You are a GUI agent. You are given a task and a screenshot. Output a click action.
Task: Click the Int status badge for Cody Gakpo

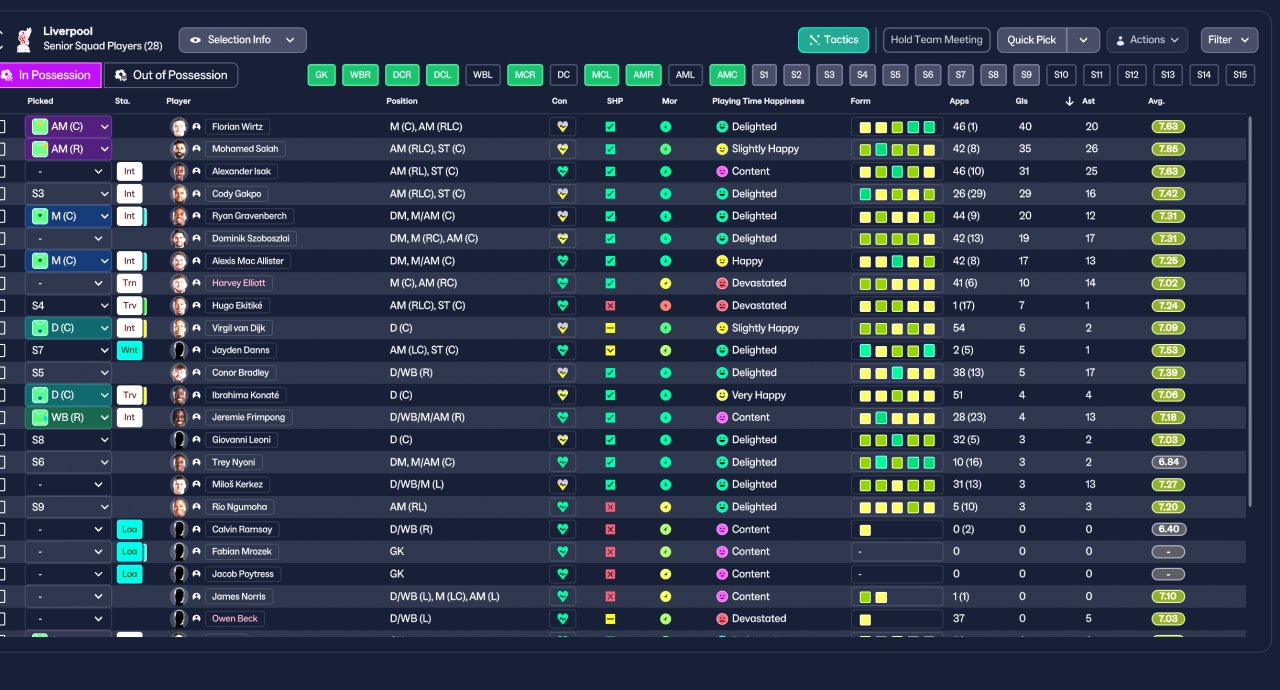(x=129, y=194)
